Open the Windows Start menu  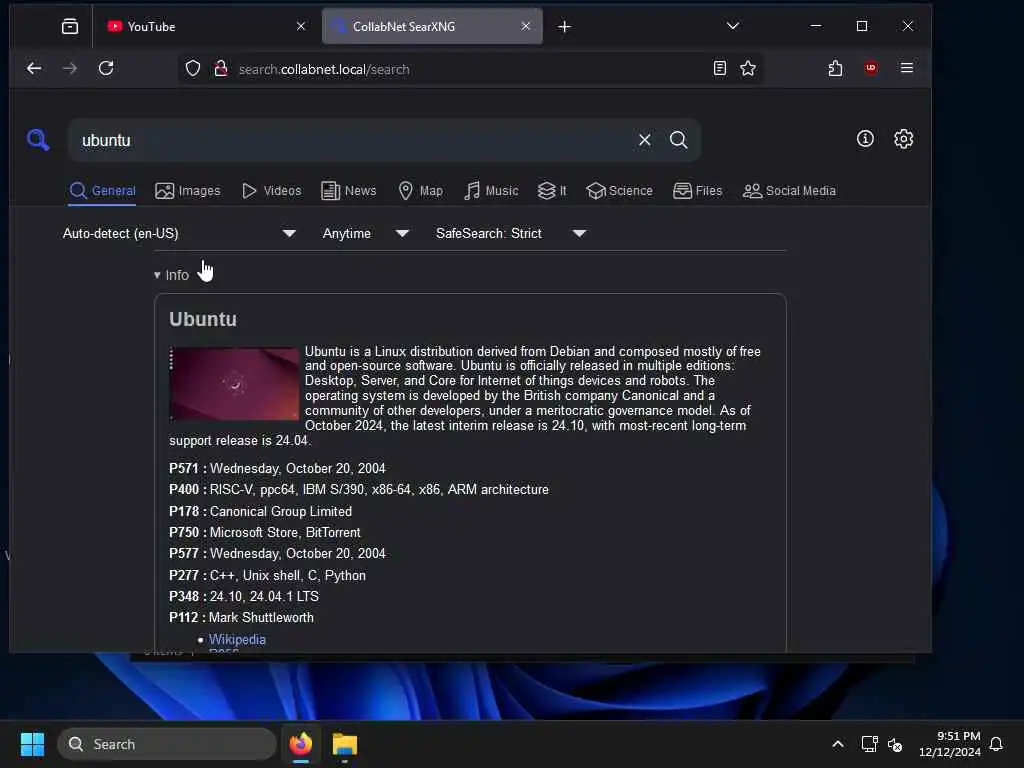pyautogui.click(x=32, y=744)
